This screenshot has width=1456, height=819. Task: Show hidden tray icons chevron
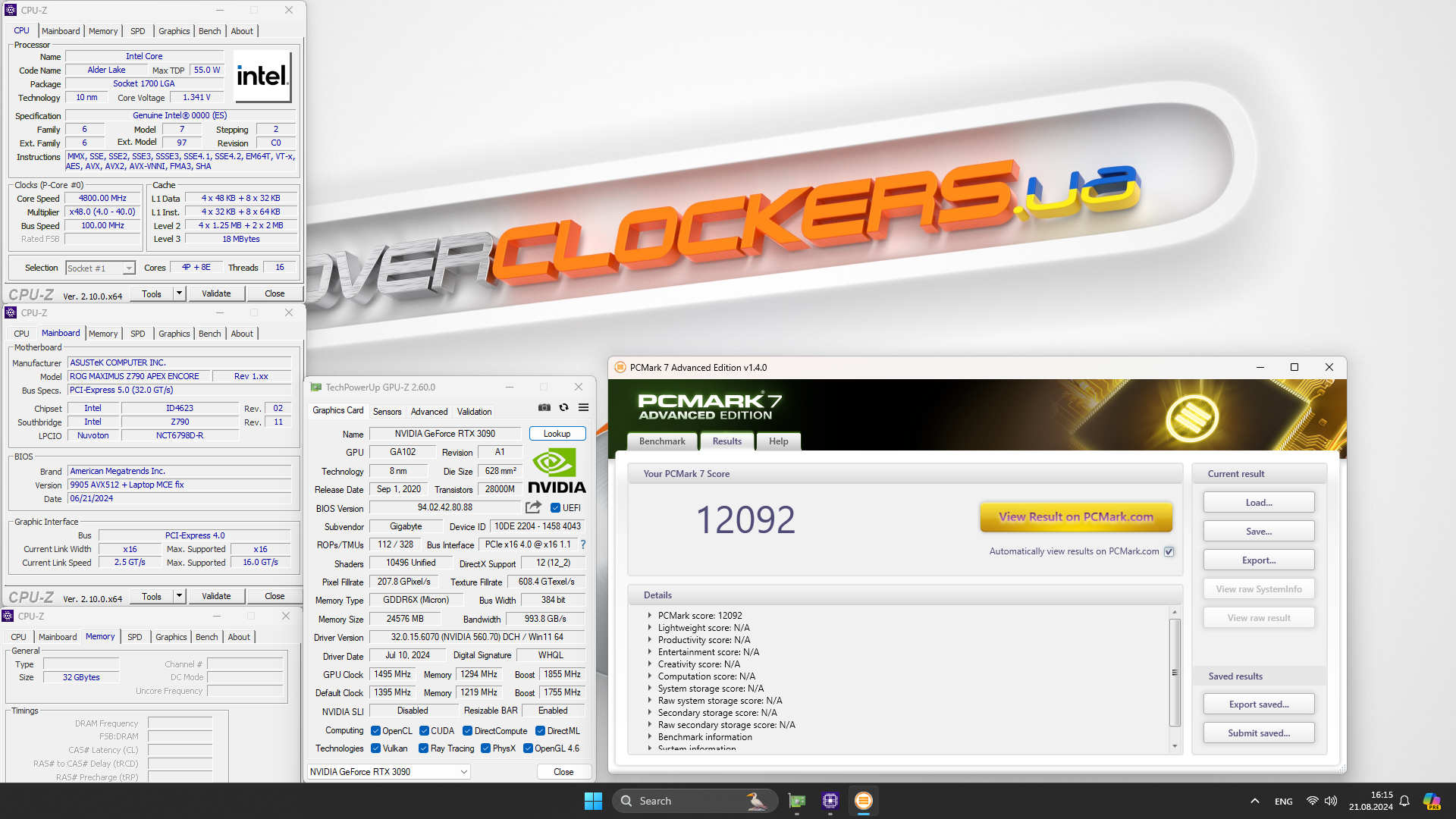pos(1255,801)
